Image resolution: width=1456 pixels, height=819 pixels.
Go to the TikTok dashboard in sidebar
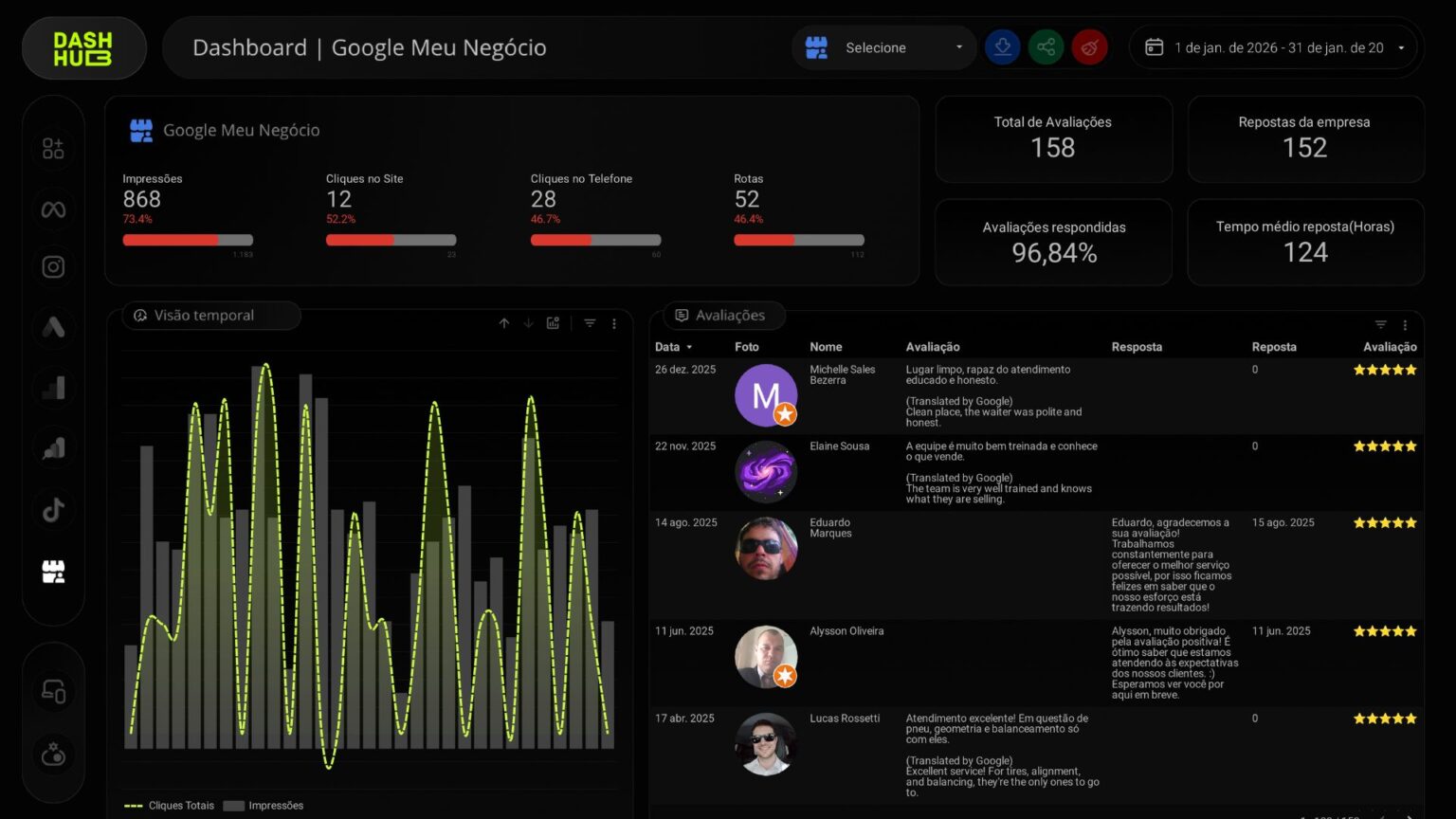pyautogui.click(x=53, y=509)
